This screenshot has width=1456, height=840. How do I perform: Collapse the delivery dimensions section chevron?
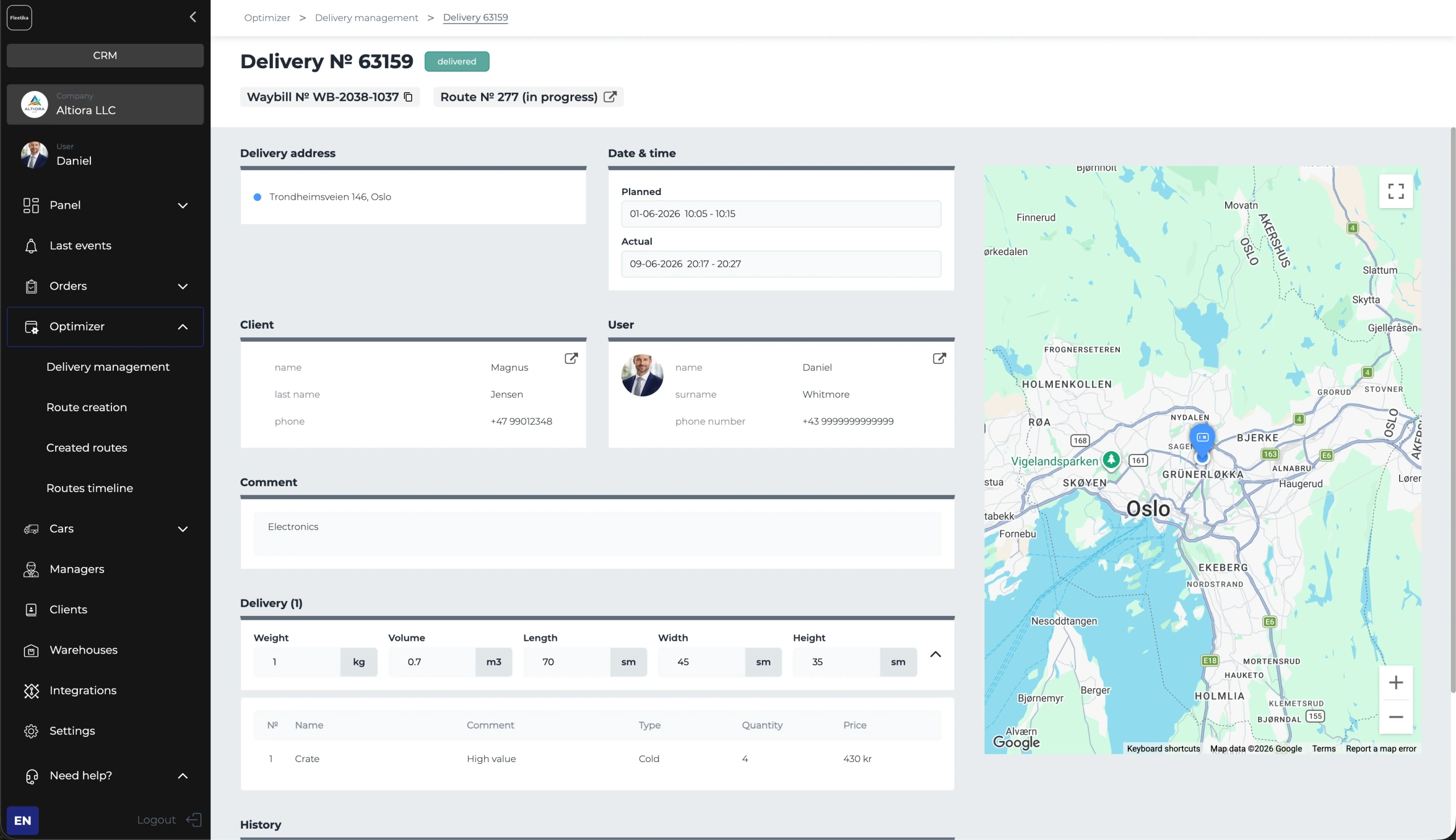936,654
